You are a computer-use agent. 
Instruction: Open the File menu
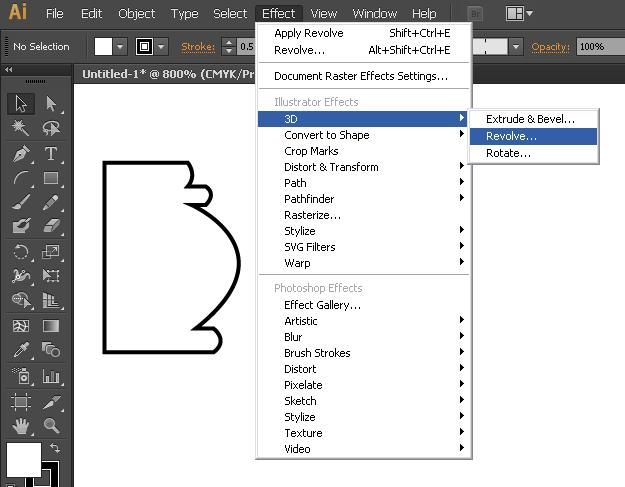tap(55, 14)
